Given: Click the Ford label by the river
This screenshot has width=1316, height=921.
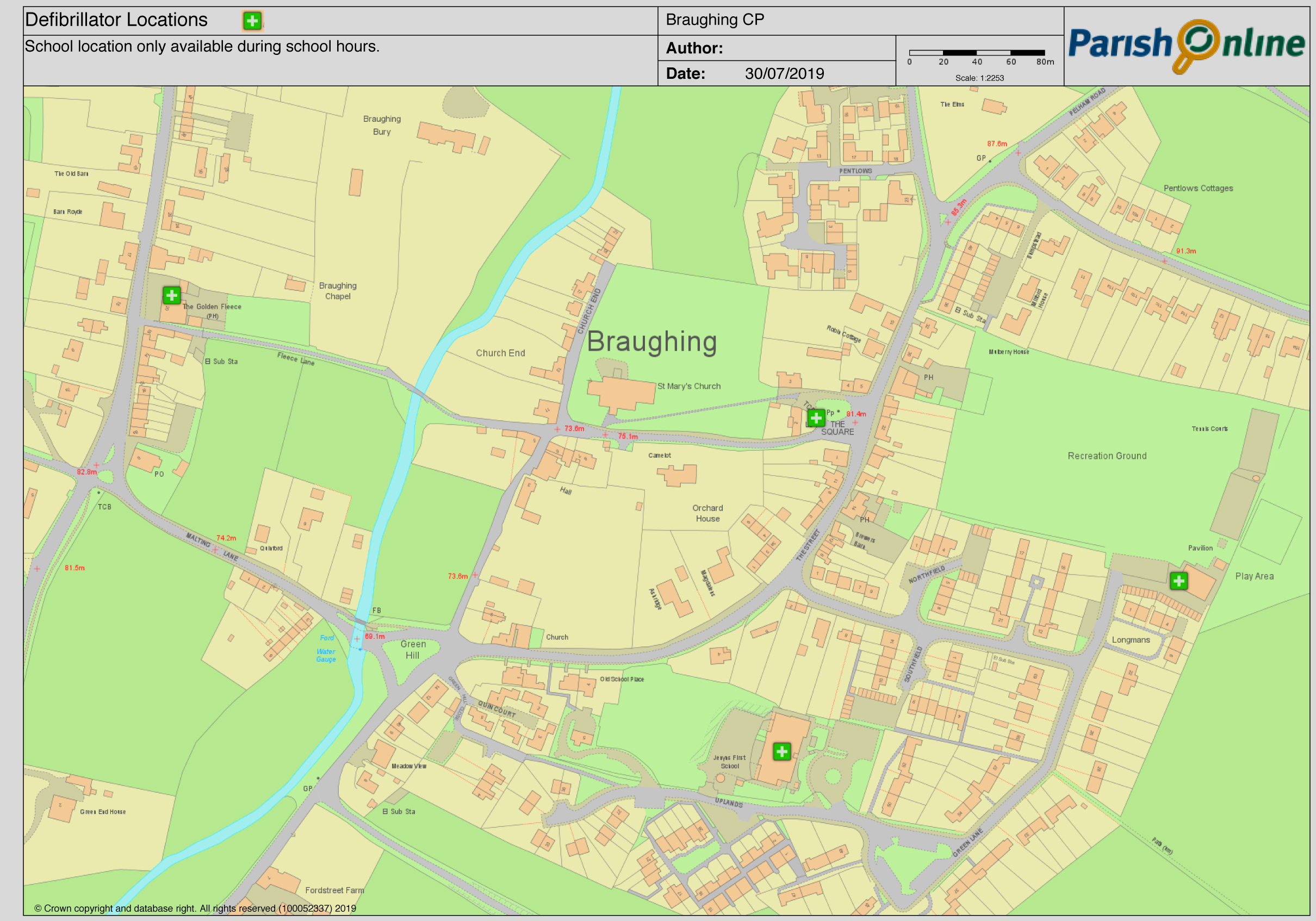Looking at the screenshot, I should click(327, 637).
